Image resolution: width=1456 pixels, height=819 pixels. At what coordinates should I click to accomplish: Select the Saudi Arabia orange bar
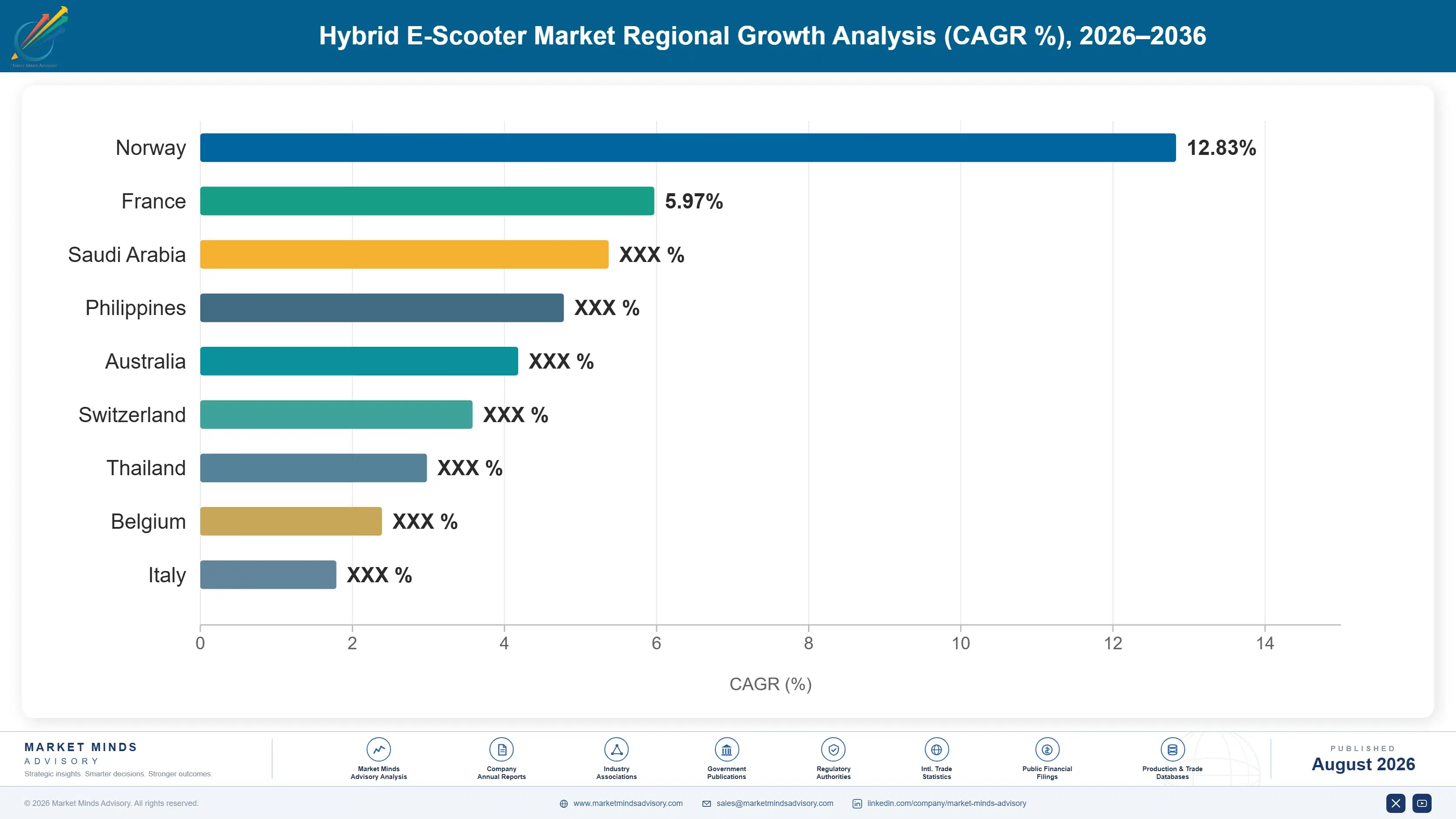tap(404, 254)
